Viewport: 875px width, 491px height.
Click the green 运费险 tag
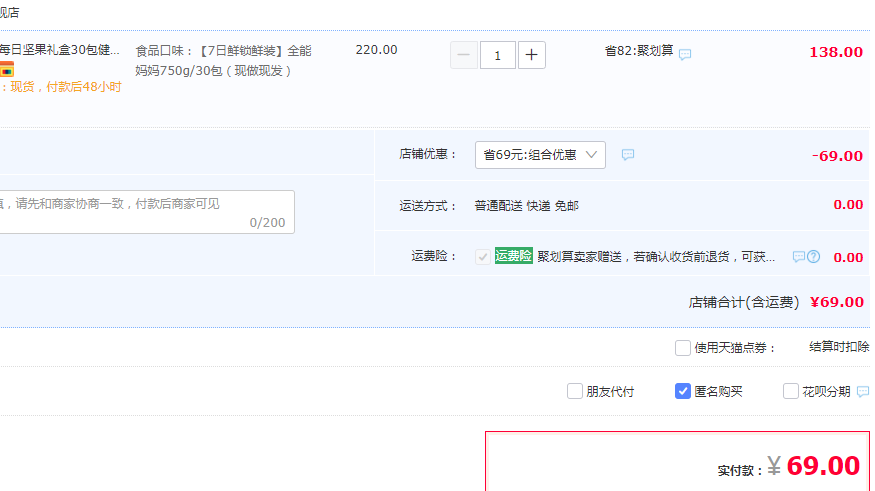click(x=513, y=256)
